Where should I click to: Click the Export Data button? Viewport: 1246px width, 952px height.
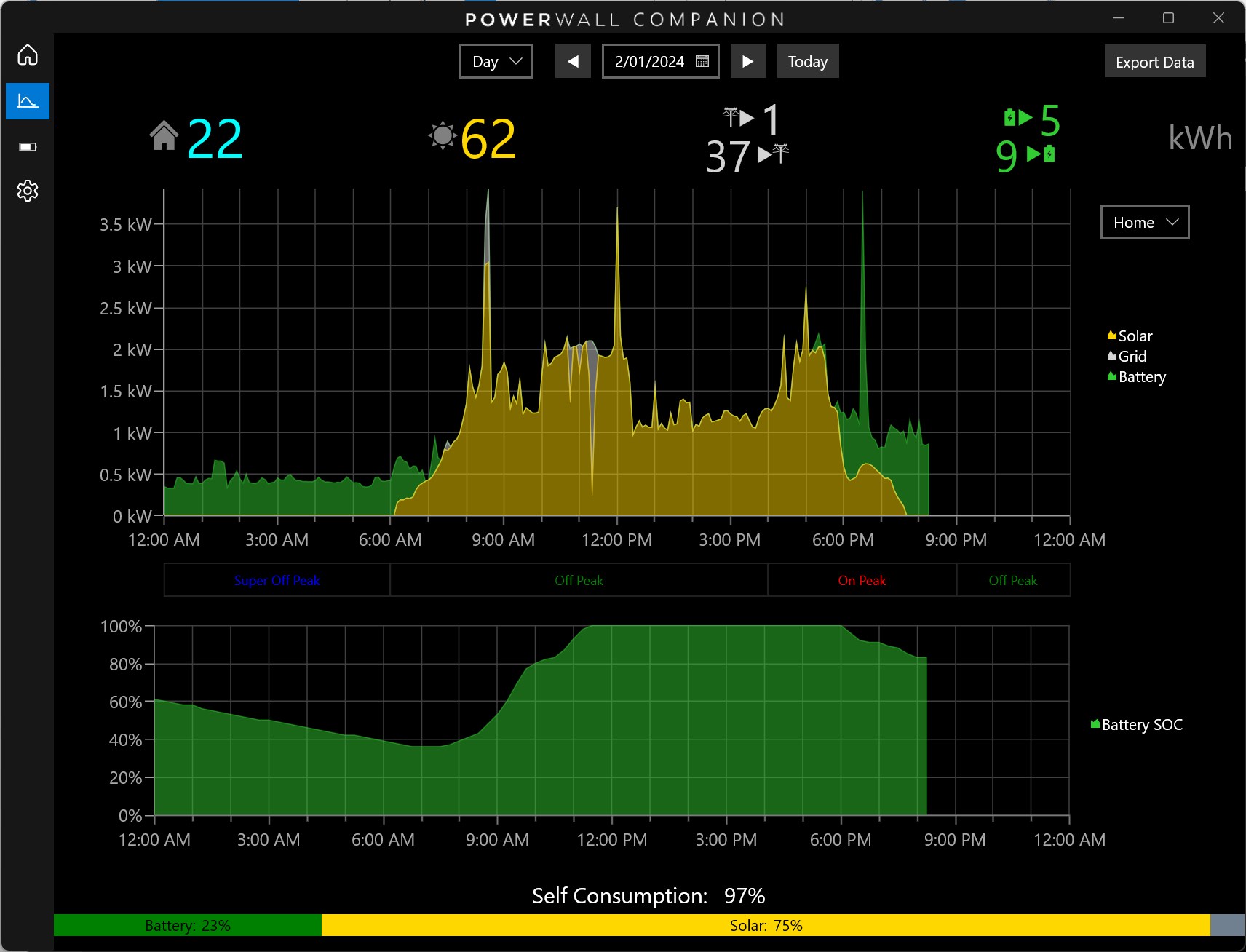[1154, 61]
